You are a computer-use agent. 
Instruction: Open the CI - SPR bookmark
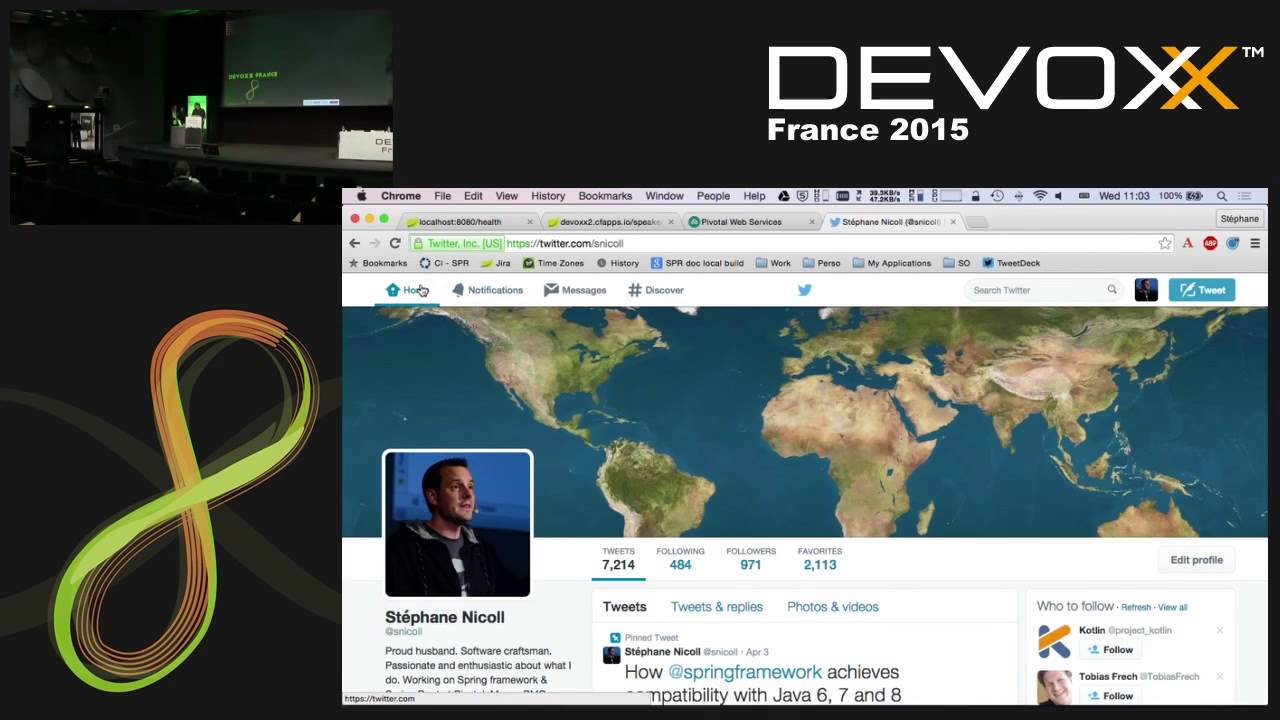pos(444,263)
